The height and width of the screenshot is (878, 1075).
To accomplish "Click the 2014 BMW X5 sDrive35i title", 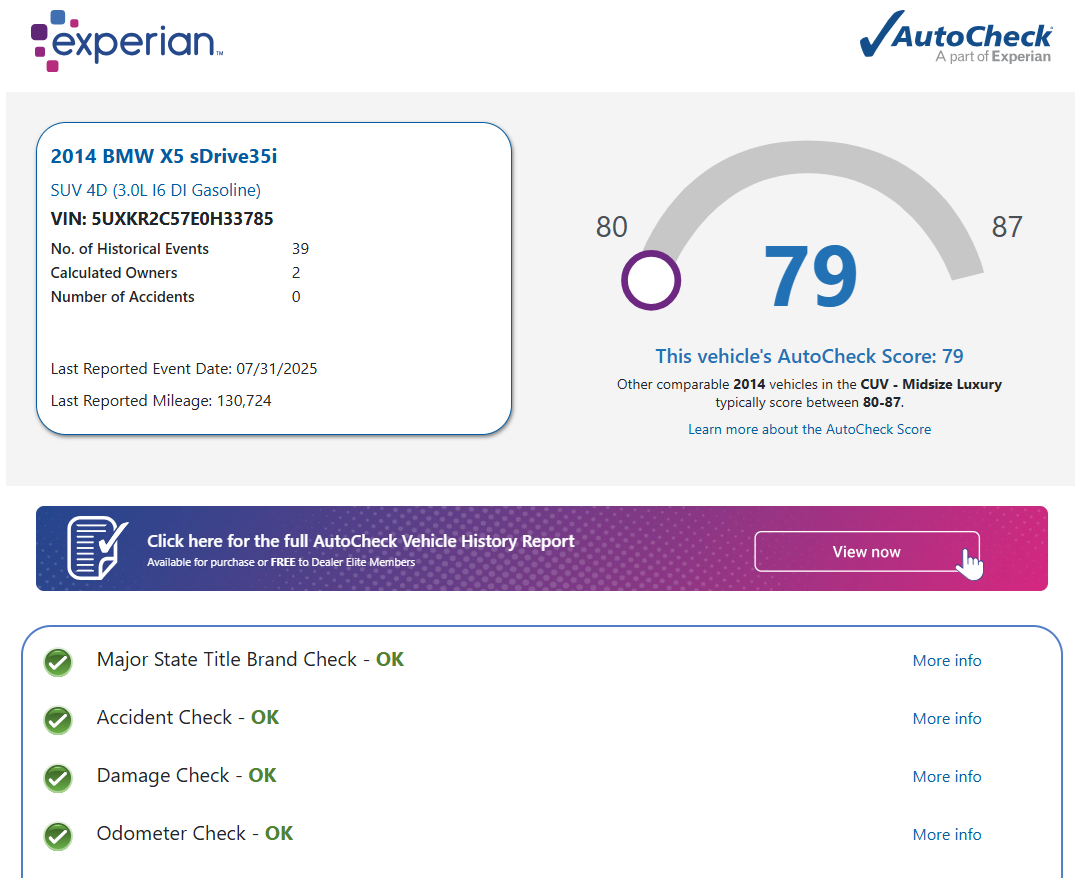I will tap(164, 156).
